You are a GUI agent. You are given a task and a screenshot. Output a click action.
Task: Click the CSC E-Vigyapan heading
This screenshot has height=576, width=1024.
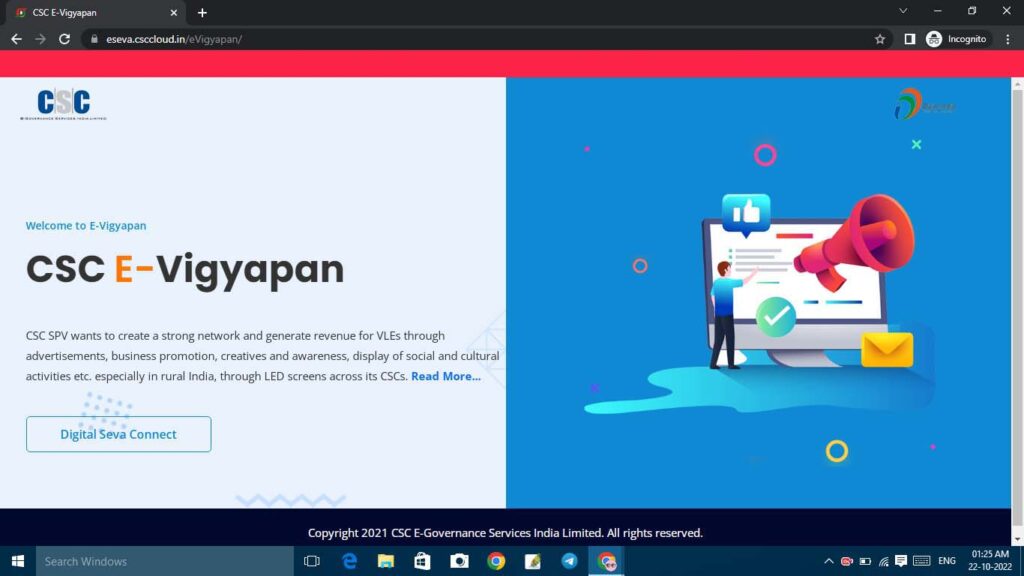(x=185, y=269)
